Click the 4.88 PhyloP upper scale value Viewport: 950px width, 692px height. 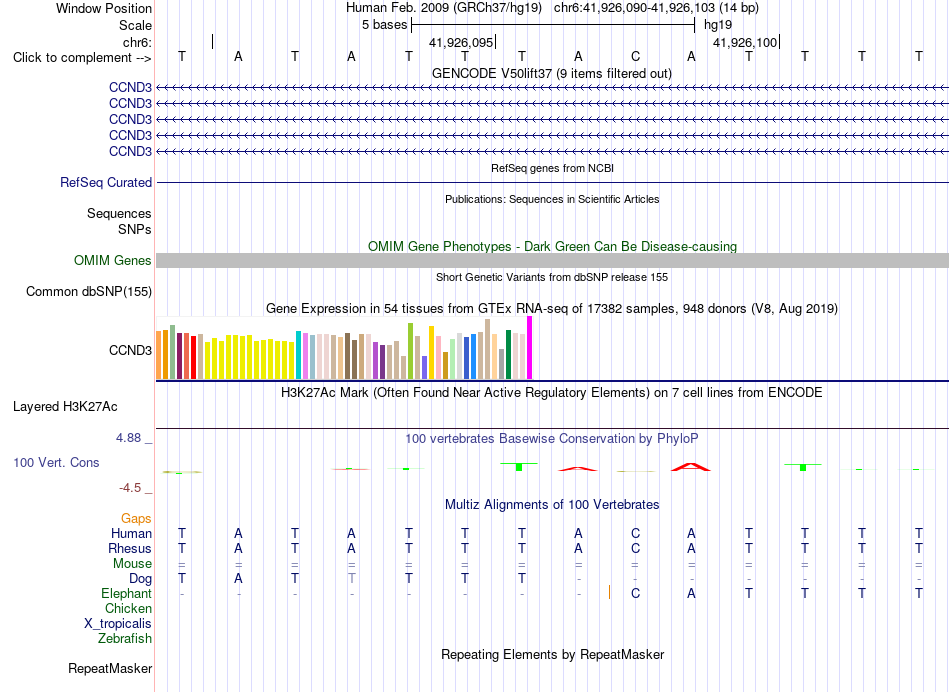click(x=128, y=437)
